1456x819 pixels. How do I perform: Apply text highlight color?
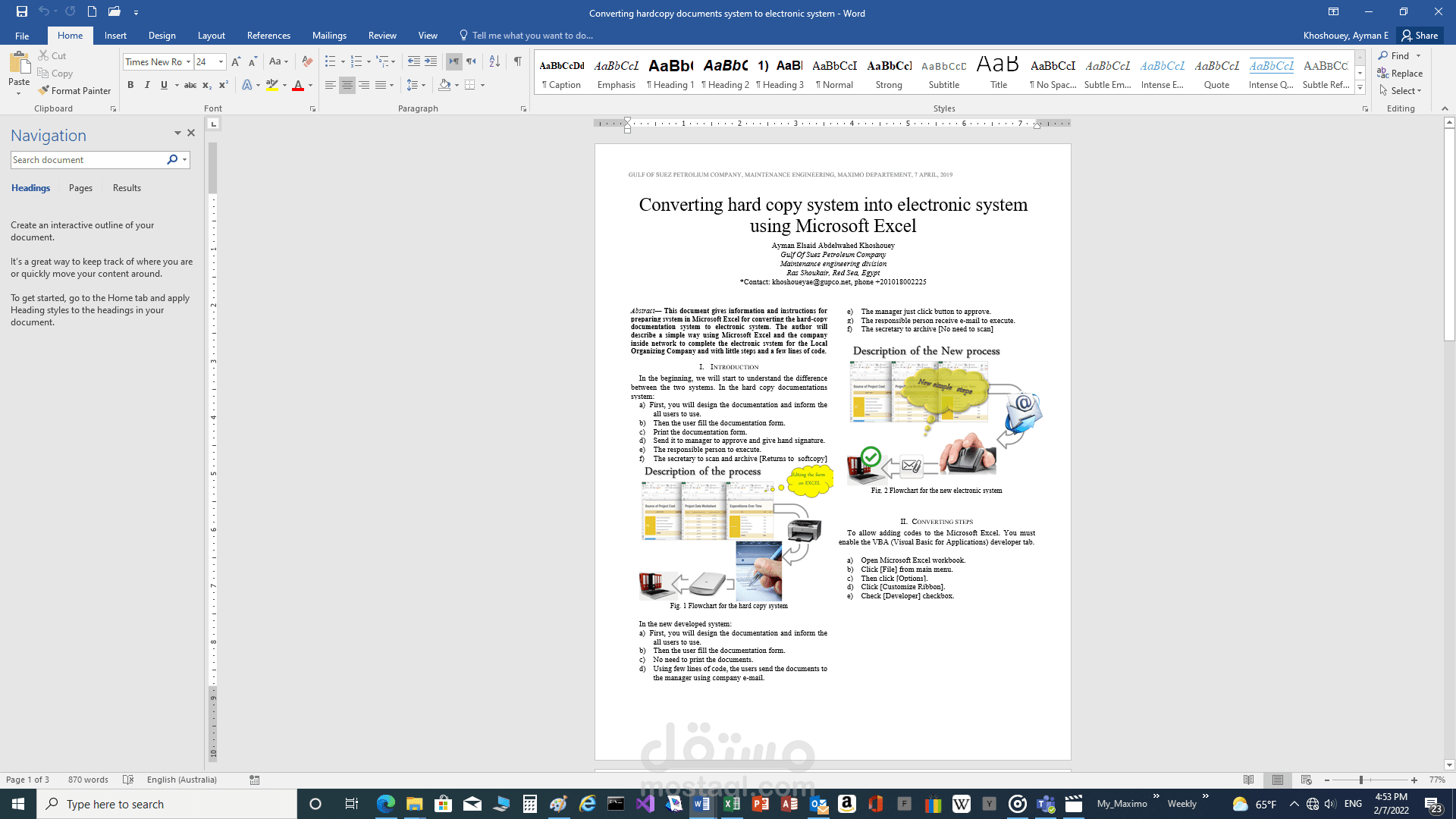point(273,85)
